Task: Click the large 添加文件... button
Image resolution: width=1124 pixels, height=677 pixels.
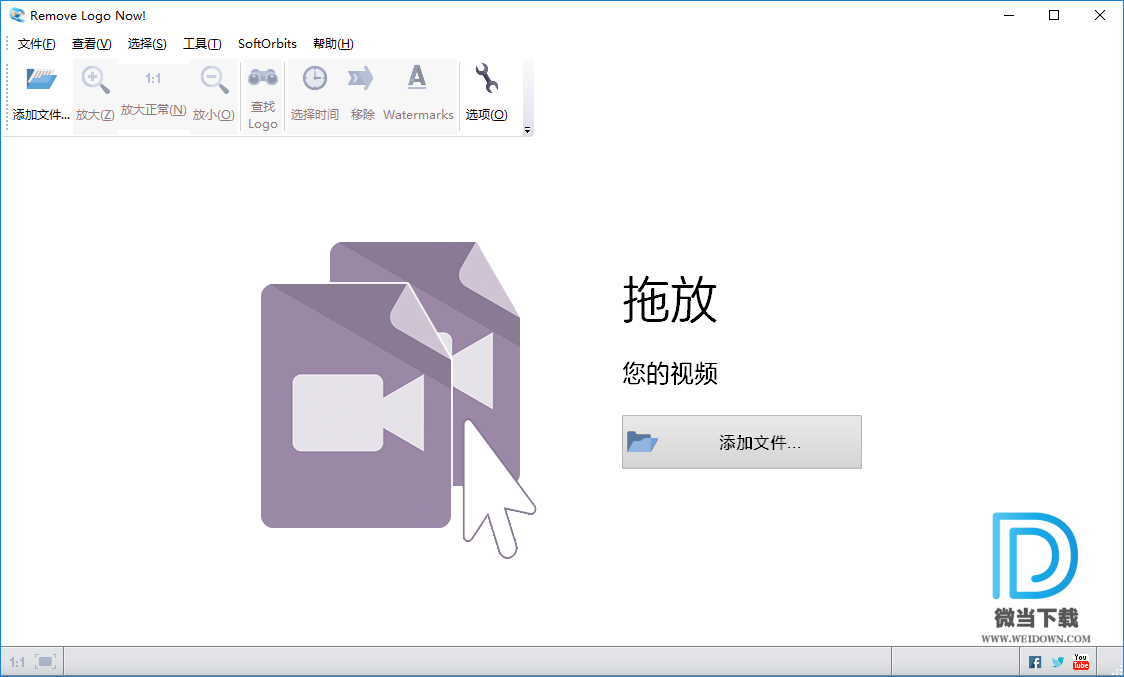Action: pos(742,442)
